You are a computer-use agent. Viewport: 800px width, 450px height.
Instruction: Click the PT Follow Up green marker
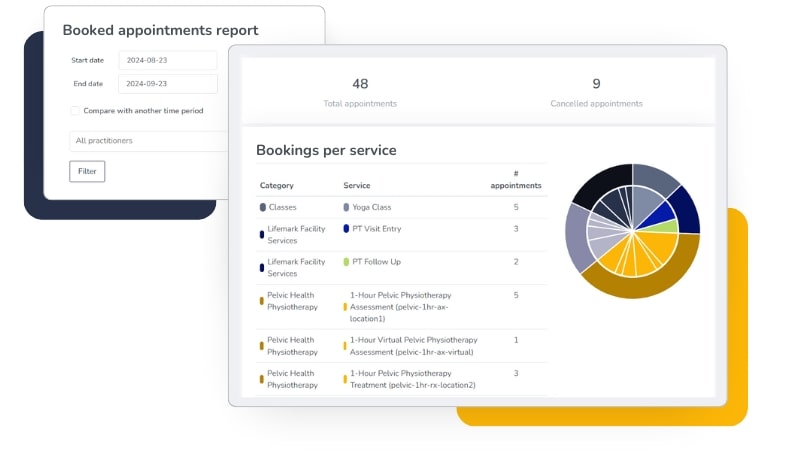346,262
